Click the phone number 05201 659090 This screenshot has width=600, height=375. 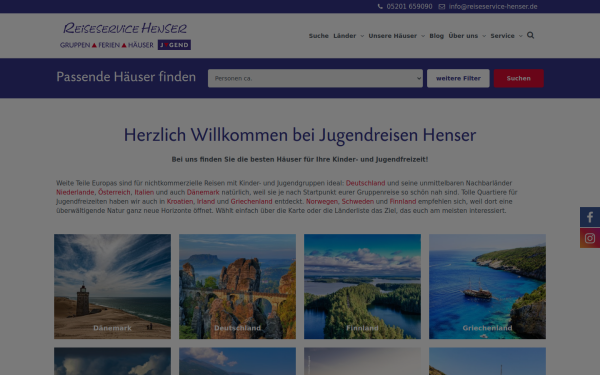(x=409, y=7)
